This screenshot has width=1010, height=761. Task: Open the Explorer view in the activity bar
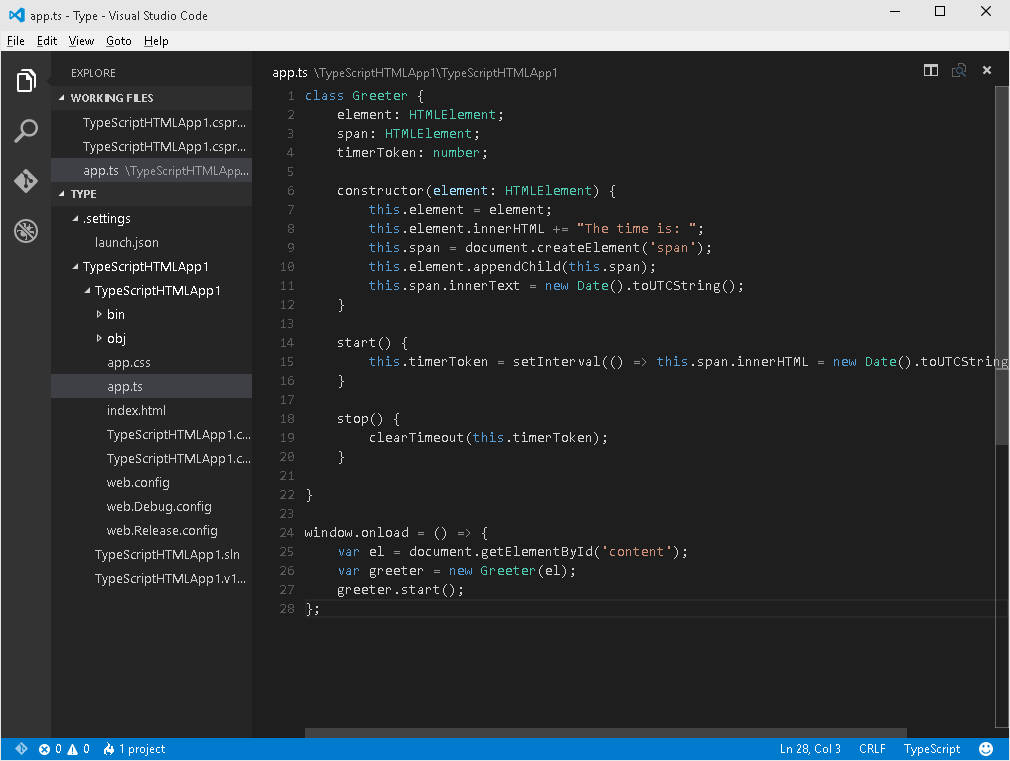tap(26, 81)
